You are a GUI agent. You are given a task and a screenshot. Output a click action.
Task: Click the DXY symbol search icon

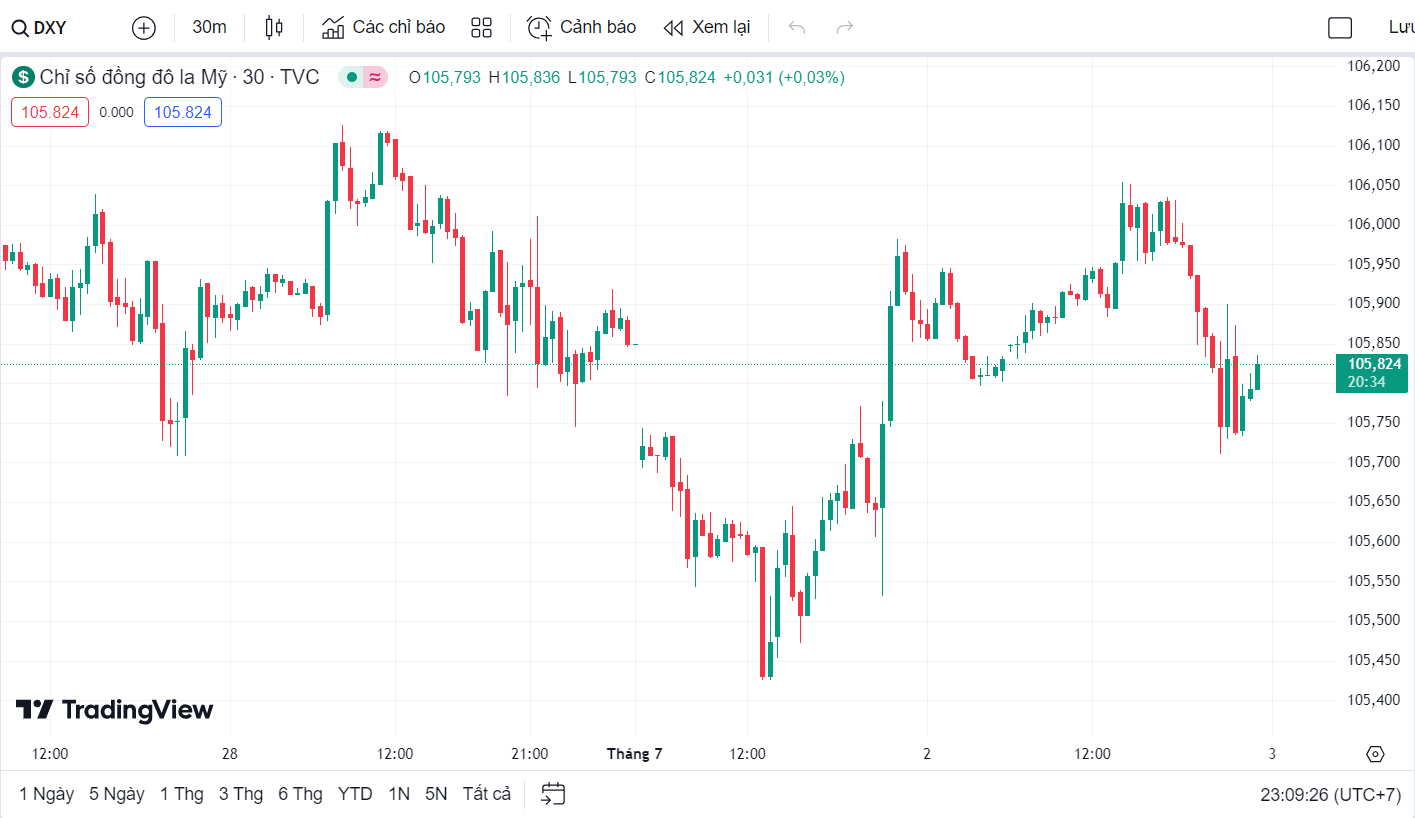pyautogui.click(x=19, y=28)
